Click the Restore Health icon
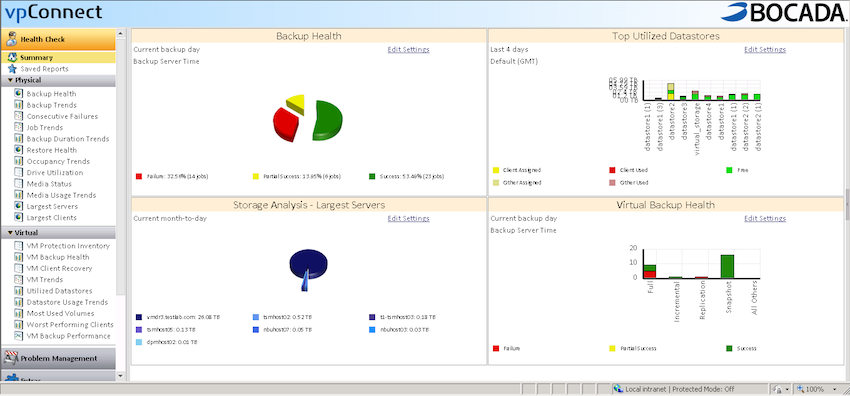Viewport: 850px width, 396px height. [x=18, y=150]
